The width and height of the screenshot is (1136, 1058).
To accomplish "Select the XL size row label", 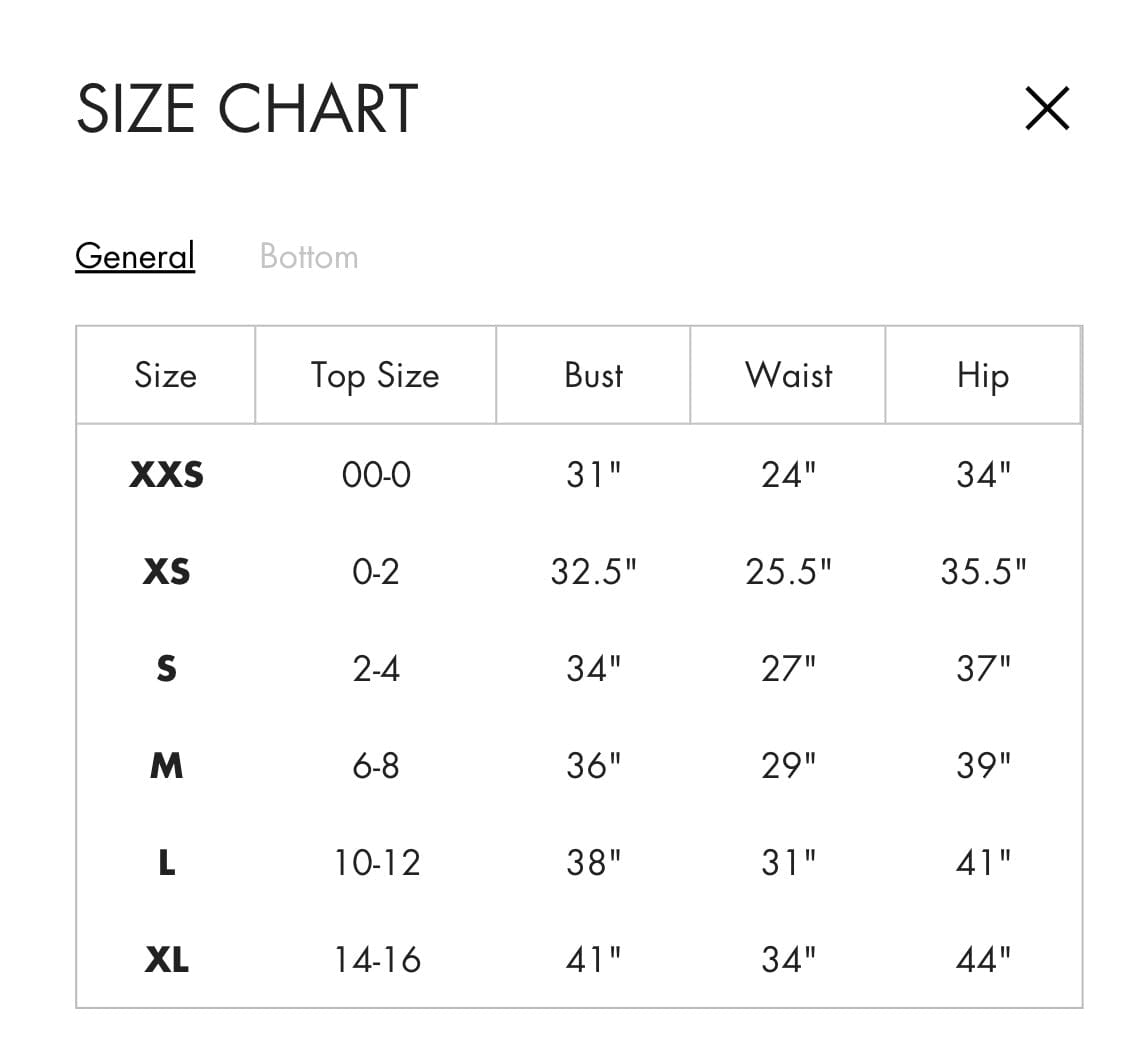I will pos(166,960).
